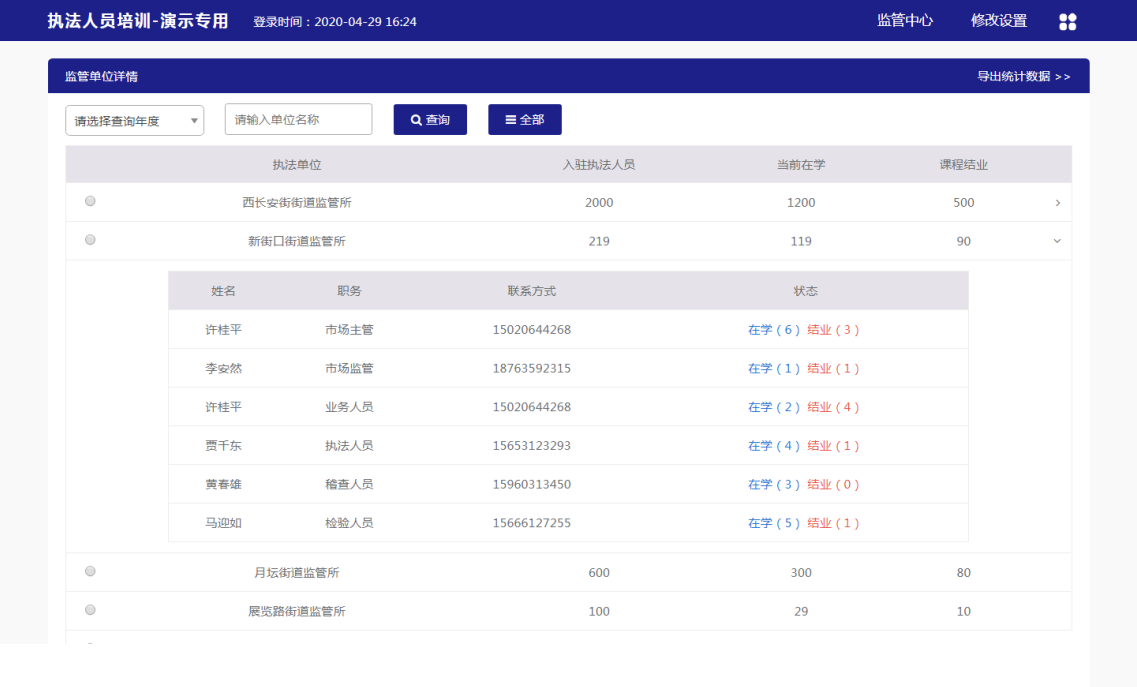Click the list icon on 全部 button
The width and height of the screenshot is (1137, 687).
[x=510, y=120]
